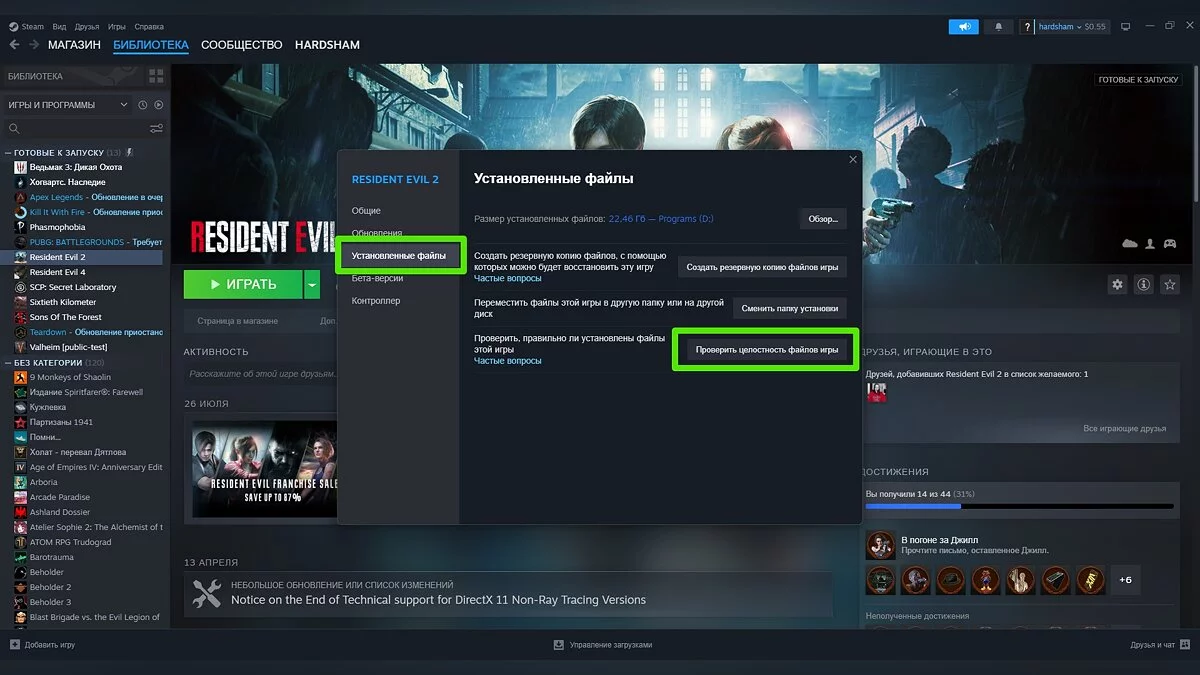Select Valheim [public-test] in library
This screenshot has height=675, width=1200.
point(68,347)
